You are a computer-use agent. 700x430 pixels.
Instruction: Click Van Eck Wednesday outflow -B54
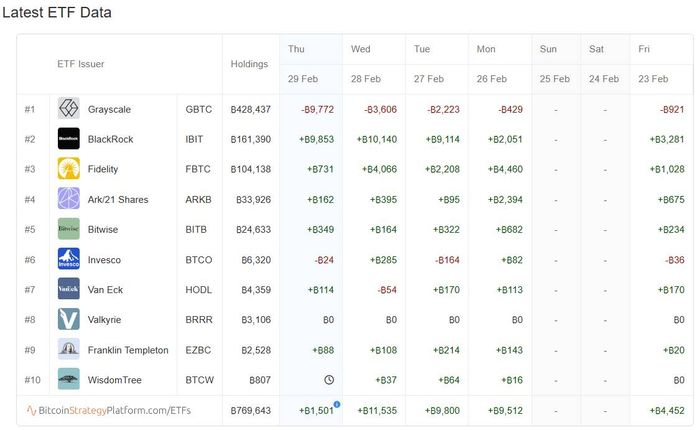[x=387, y=290]
